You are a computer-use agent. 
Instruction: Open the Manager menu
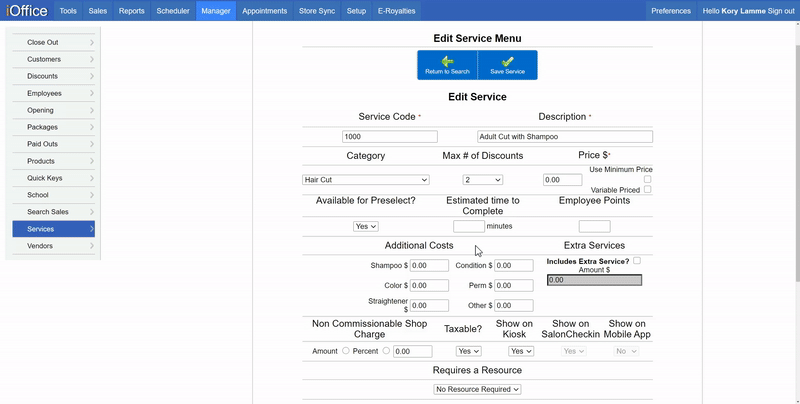216,11
